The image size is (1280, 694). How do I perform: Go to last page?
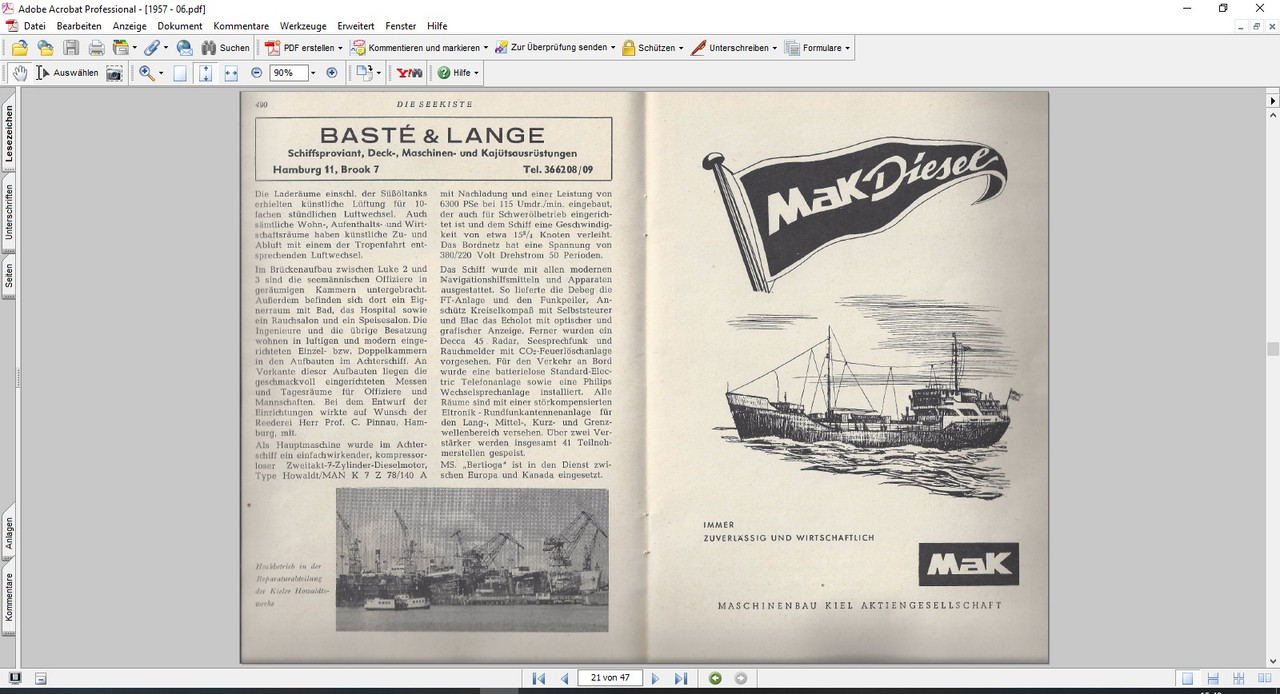click(681, 678)
